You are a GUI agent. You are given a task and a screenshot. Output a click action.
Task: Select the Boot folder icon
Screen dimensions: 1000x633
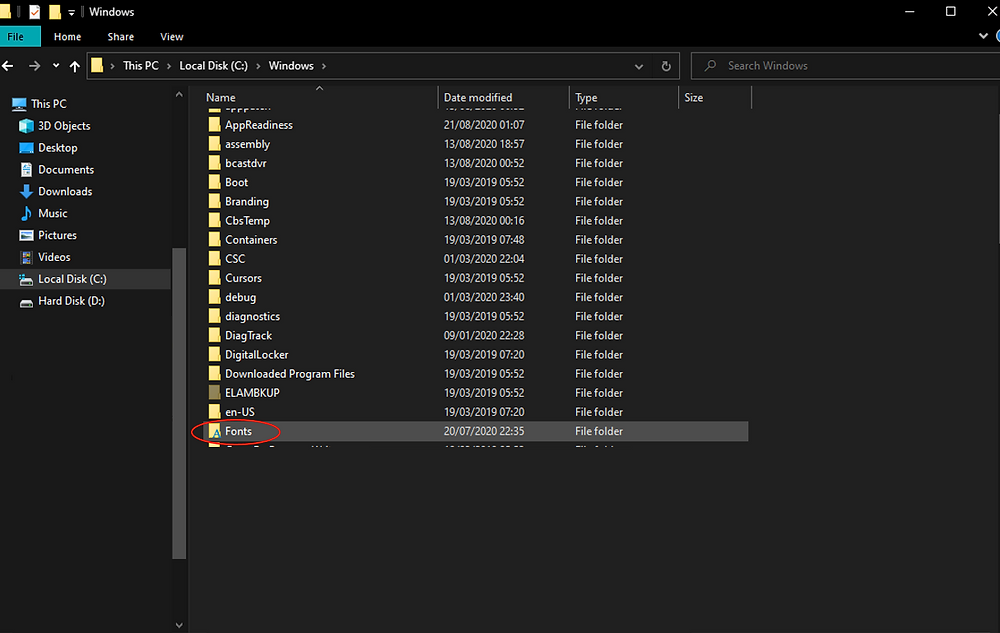[215, 182]
